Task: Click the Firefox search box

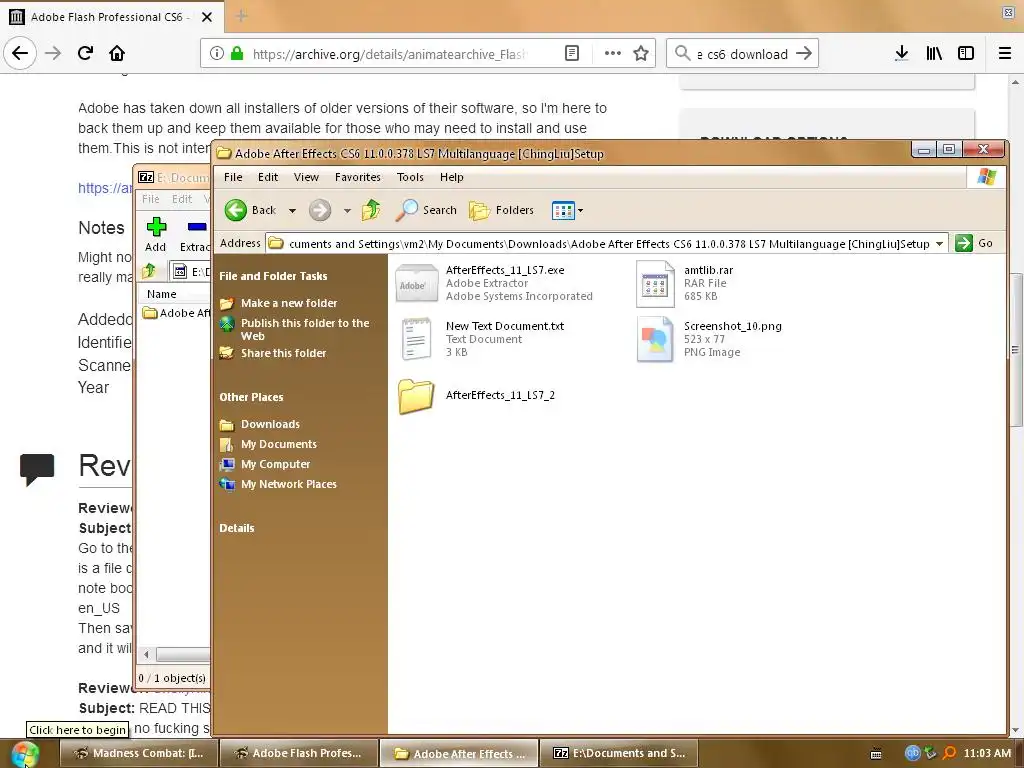Action: pyautogui.click(x=742, y=54)
